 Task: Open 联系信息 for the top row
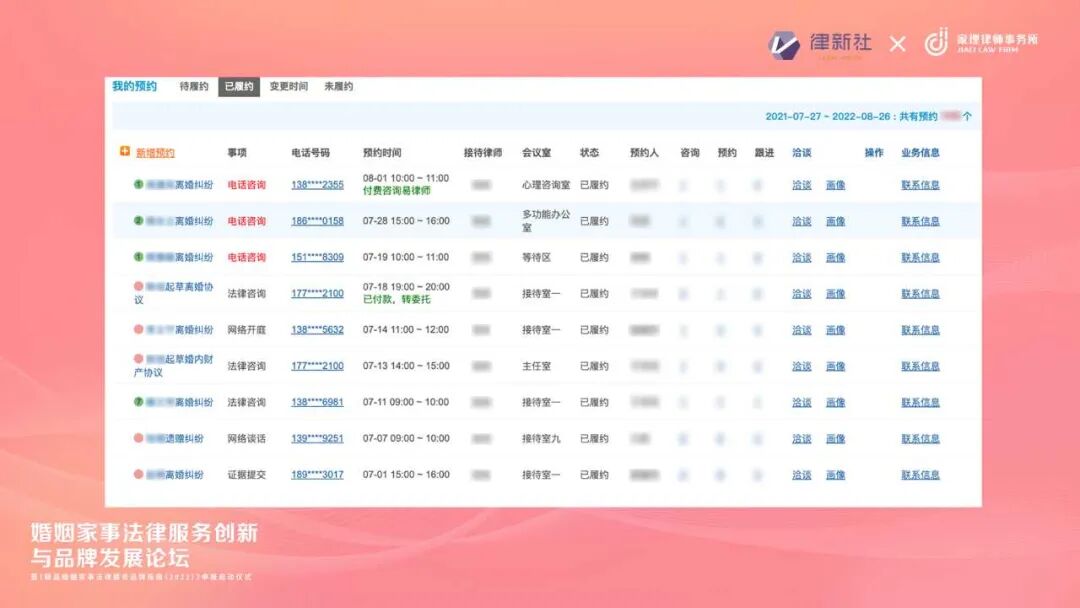coord(919,184)
